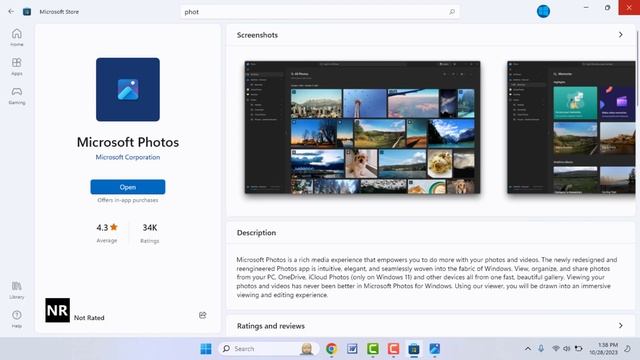Open the user profile avatar
Viewport: 640px width, 360px height.
point(543,11)
